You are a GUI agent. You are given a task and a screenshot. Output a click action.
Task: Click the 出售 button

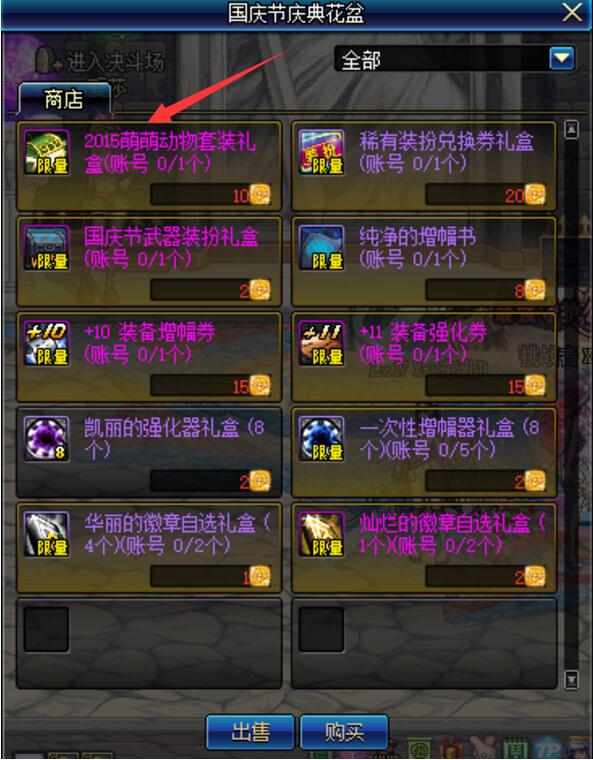tap(250, 732)
